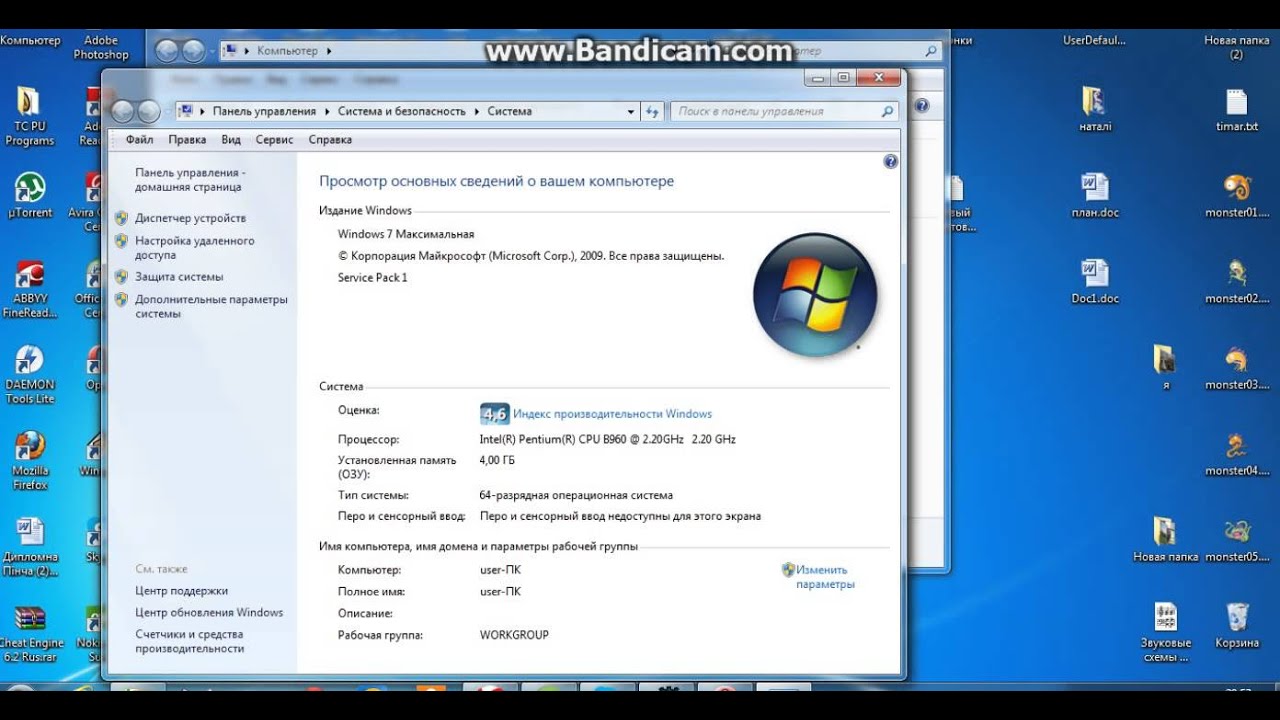Open the Правка menu
The height and width of the screenshot is (720, 1280).
187,140
